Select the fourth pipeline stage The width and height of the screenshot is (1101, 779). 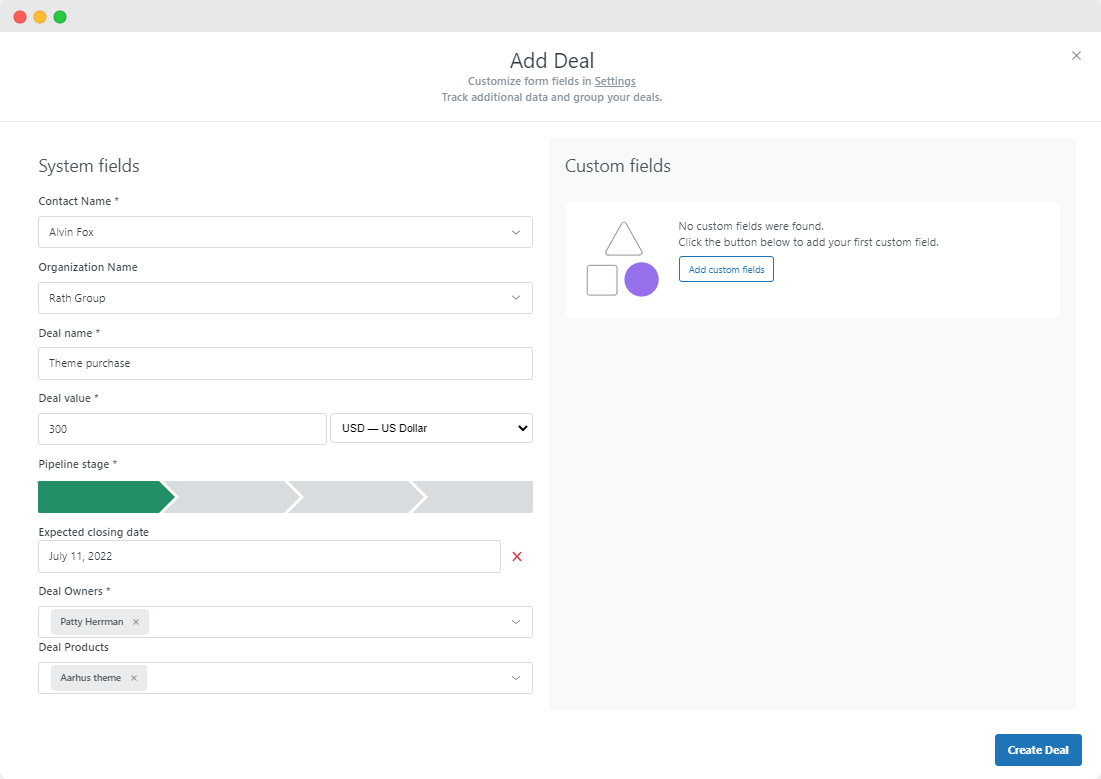473,497
